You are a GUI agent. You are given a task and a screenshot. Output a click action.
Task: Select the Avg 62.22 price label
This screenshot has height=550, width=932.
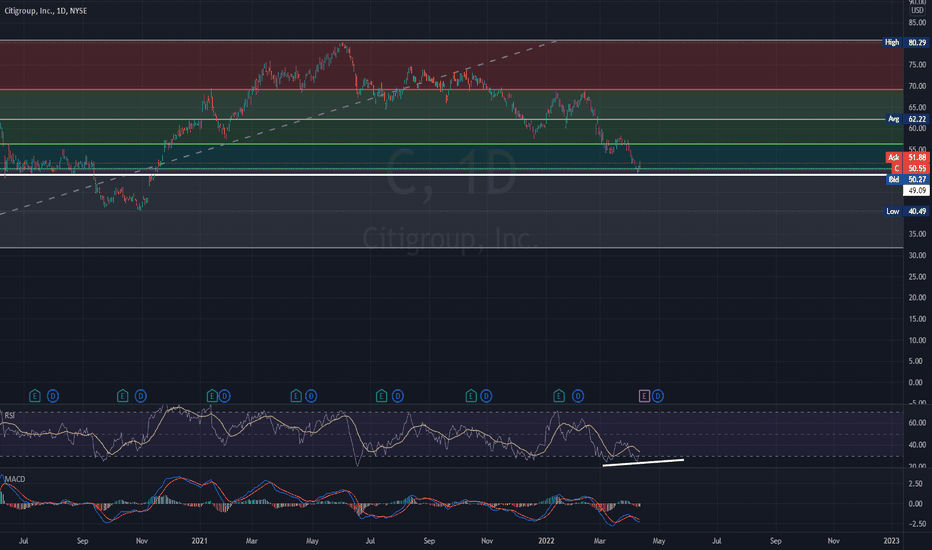(x=906, y=120)
